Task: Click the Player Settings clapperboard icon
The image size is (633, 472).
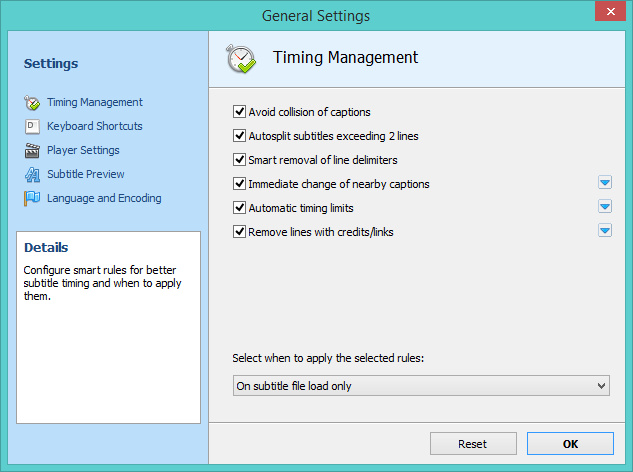Action: pyautogui.click(x=31, y=150)
